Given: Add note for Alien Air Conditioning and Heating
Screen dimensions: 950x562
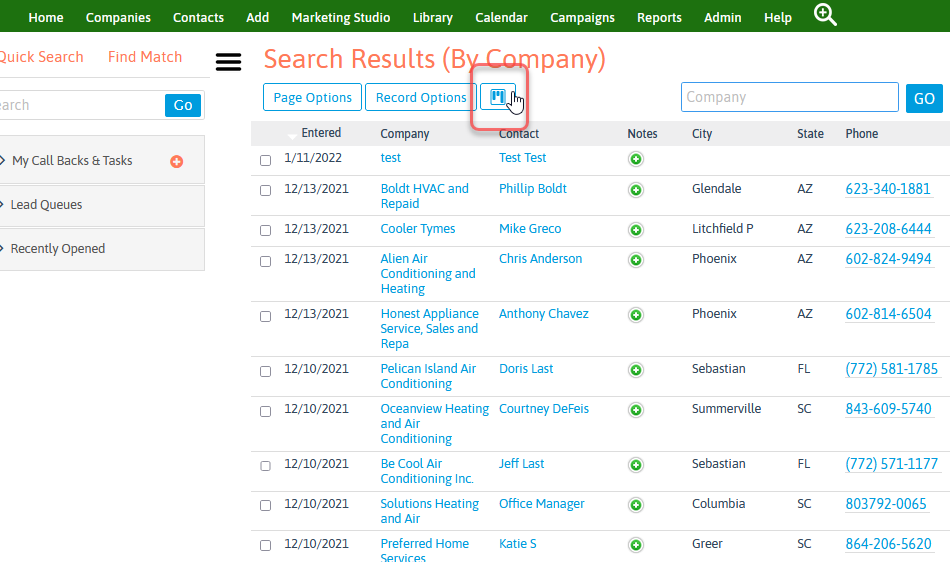Looking at the screenshot, I should click(636, 260).
